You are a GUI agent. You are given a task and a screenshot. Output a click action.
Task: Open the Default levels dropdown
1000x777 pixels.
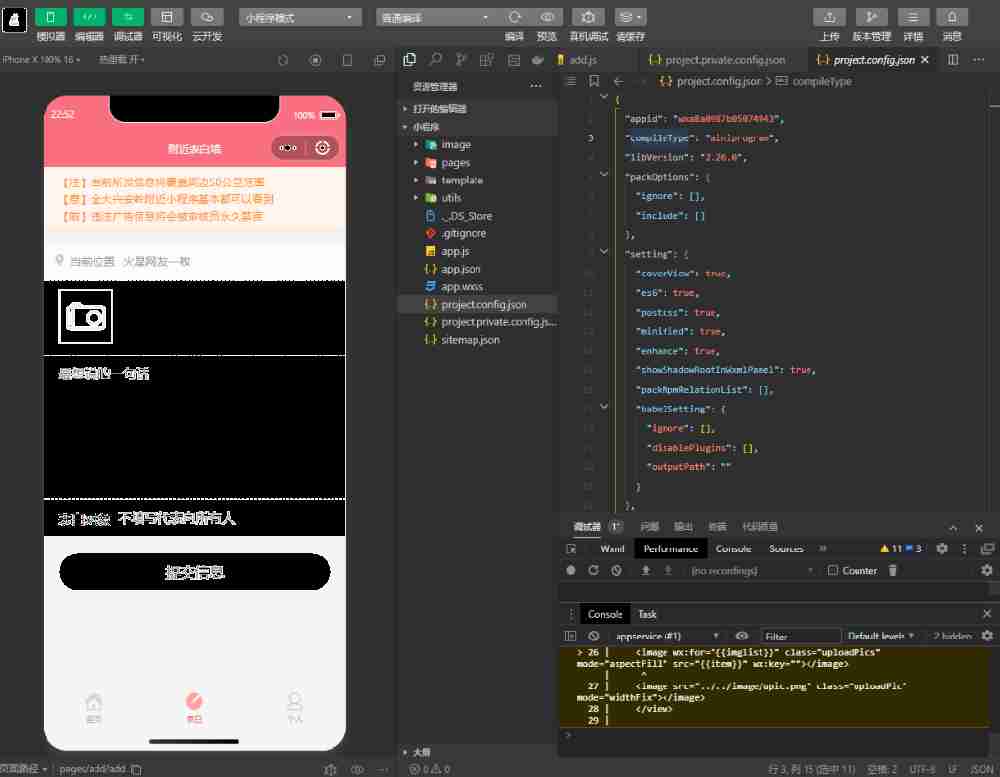[881, 636]
